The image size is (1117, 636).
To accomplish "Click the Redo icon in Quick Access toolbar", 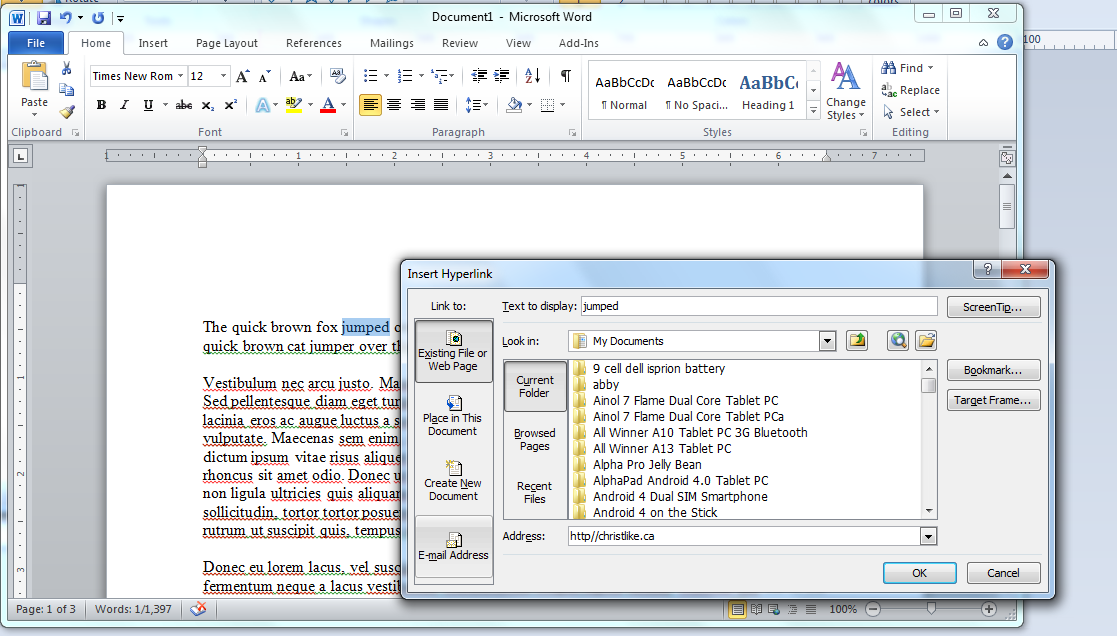I will [98, 18].
